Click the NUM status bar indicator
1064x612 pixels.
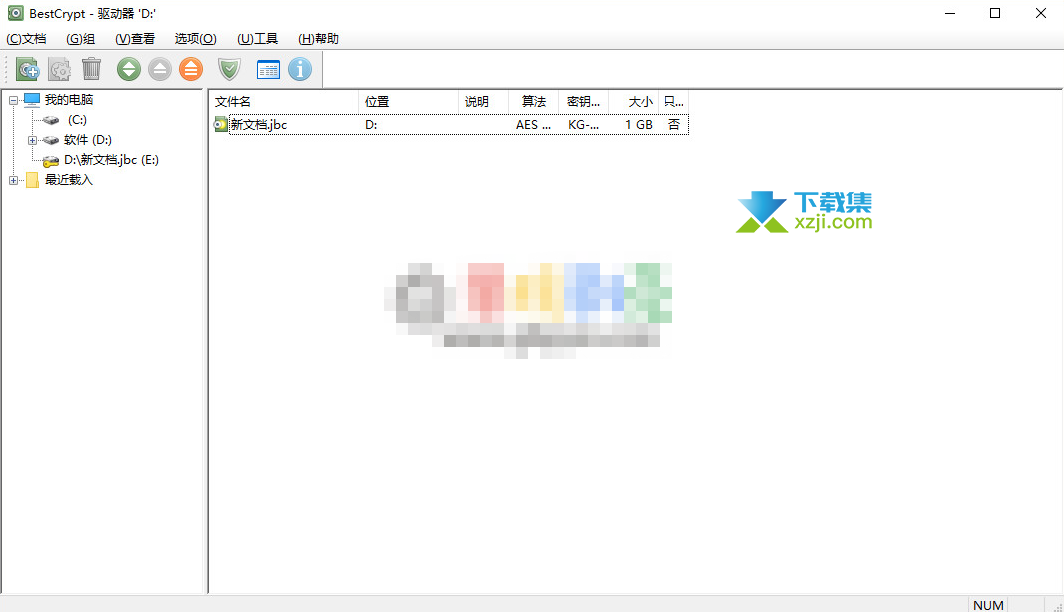(988, 605)
